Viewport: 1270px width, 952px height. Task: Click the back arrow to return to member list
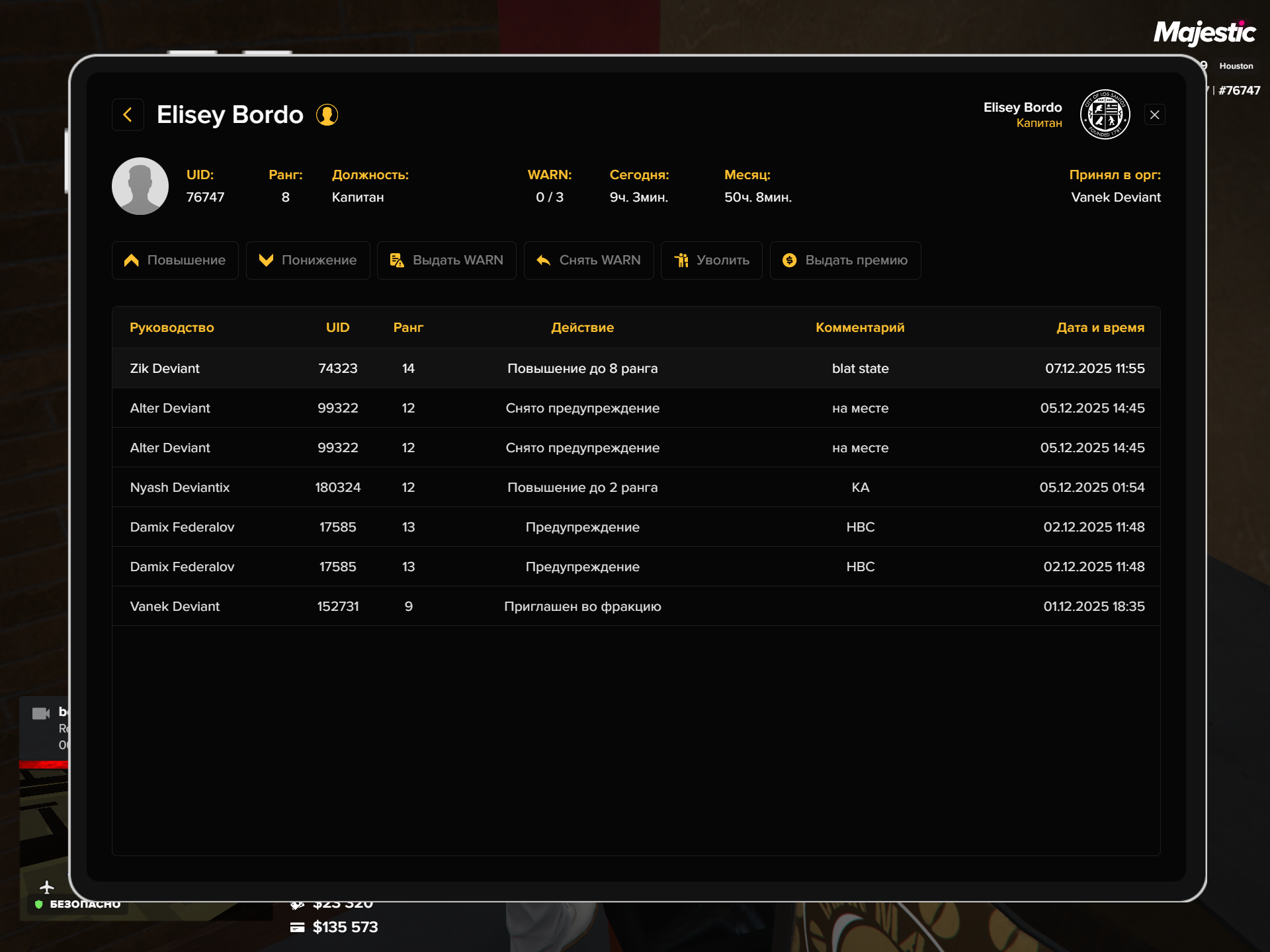click(128, 114)
